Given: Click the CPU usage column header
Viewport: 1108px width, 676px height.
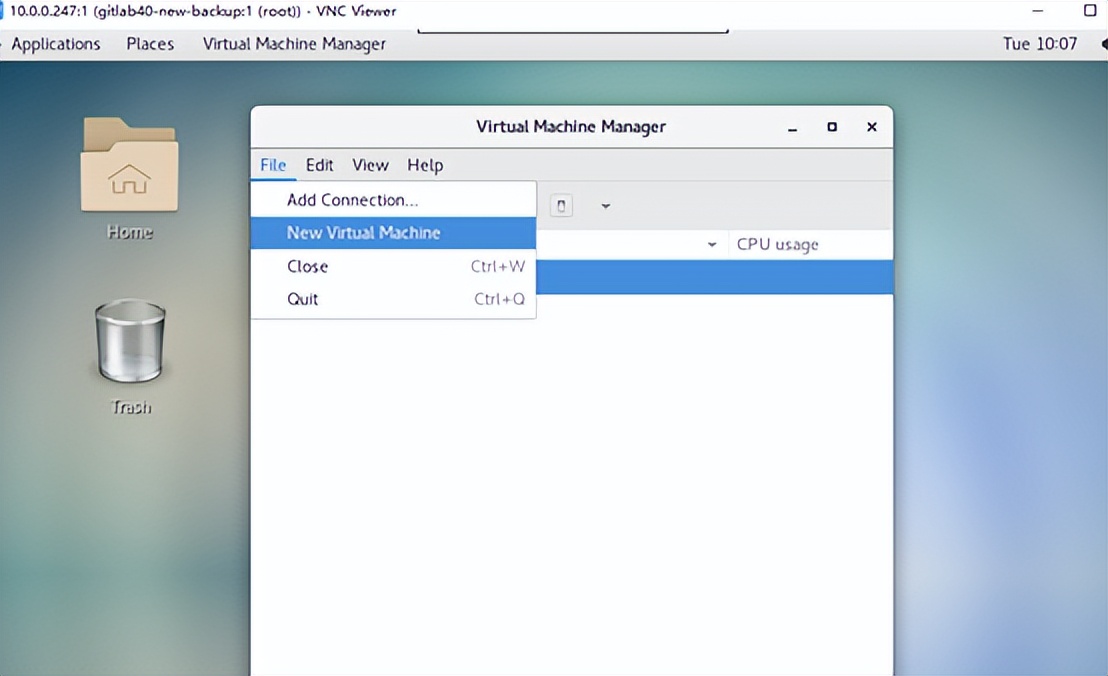Looking at the screenshot, I should click(777, 244).
